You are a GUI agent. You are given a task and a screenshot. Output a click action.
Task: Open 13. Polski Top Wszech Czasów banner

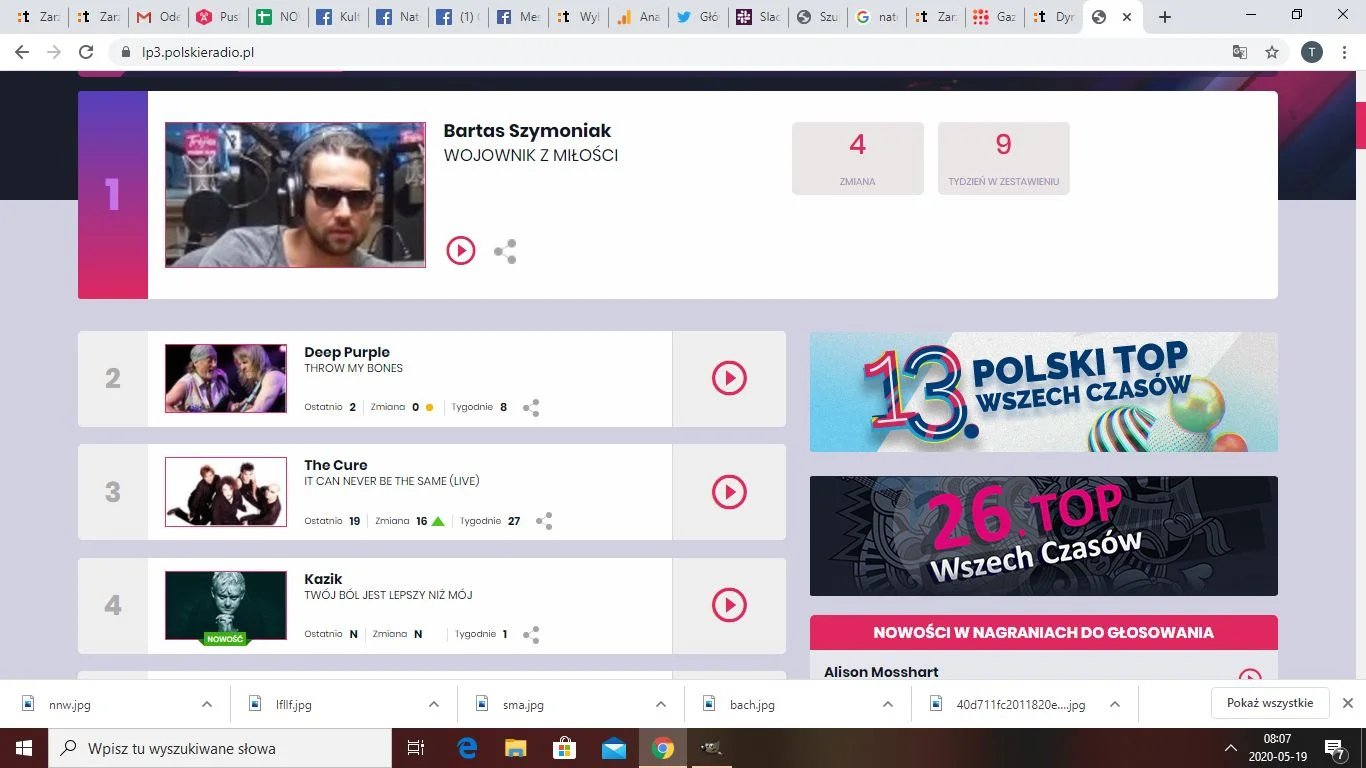(1043, 392)
